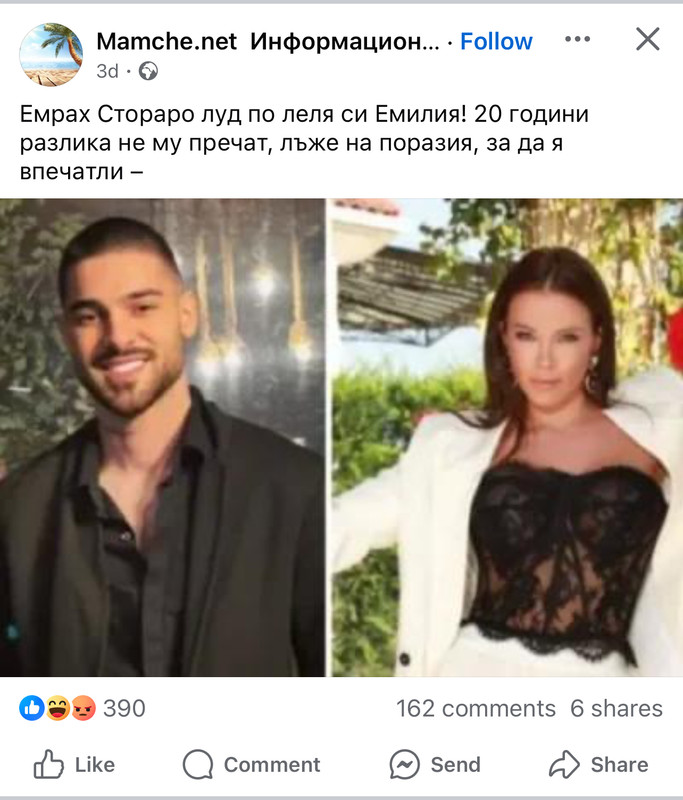Click the angry reaction emoji
683x800 pixels.
(x=84, y=708)
